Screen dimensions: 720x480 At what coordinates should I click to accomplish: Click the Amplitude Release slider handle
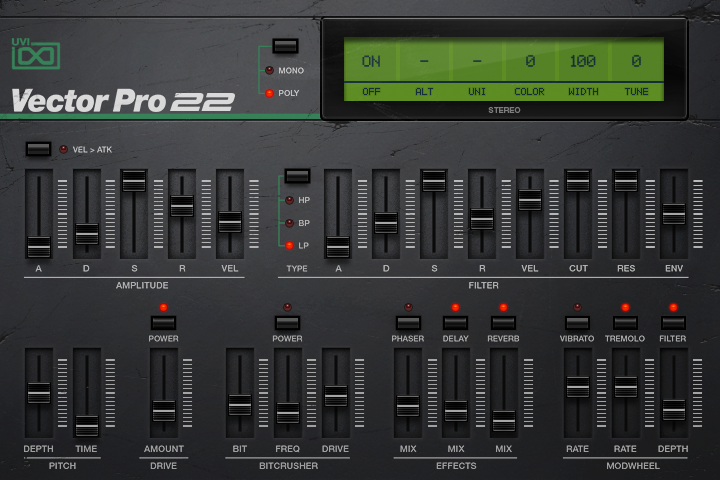tap(182, 206)
